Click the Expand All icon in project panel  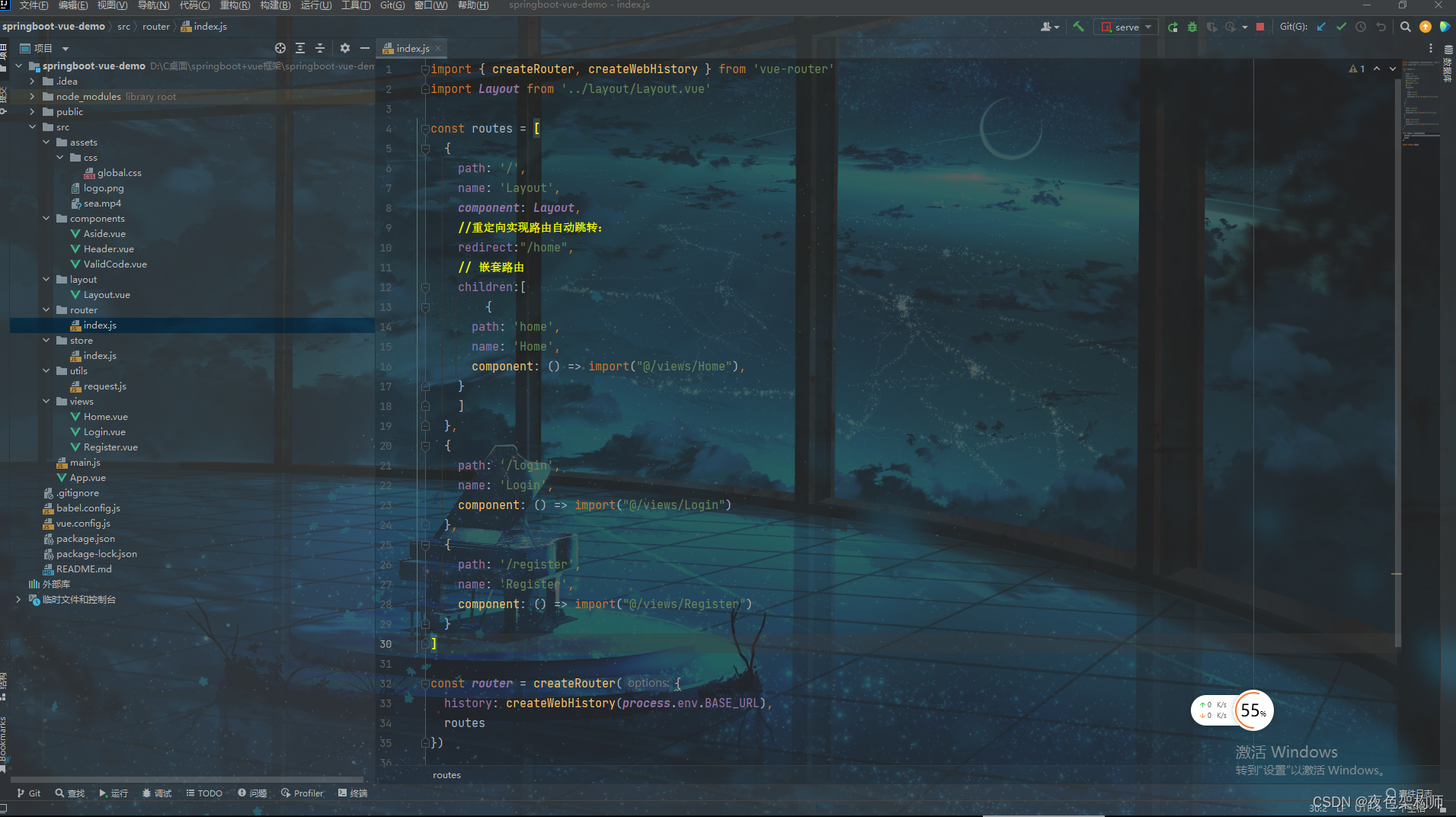tap(300, 48)
